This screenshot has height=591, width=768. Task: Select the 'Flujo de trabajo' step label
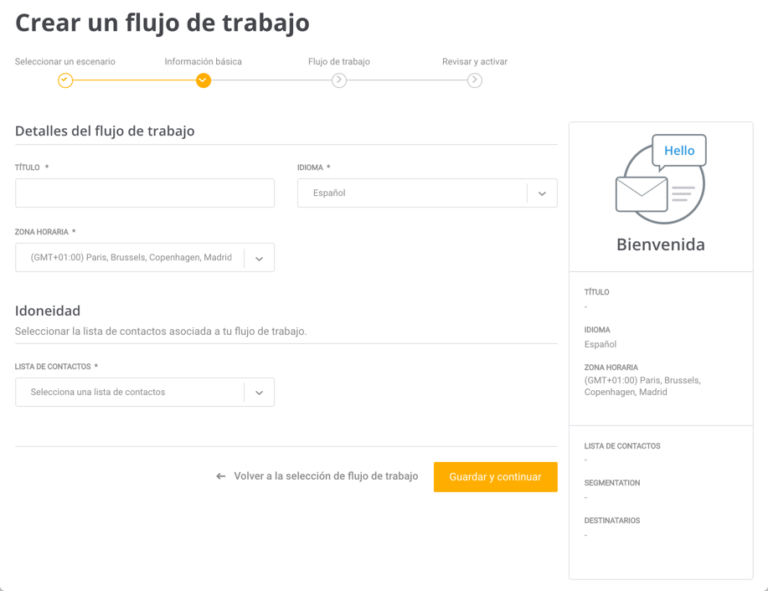pos(339,62)
